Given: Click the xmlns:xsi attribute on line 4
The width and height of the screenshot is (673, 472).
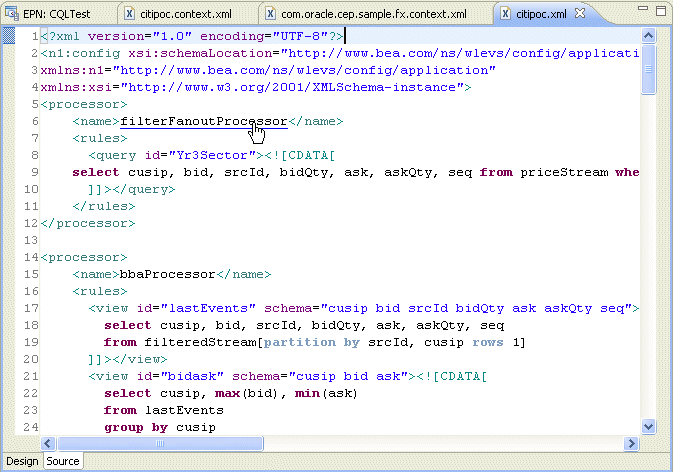Looking at the screenshot, I should 252,88.
